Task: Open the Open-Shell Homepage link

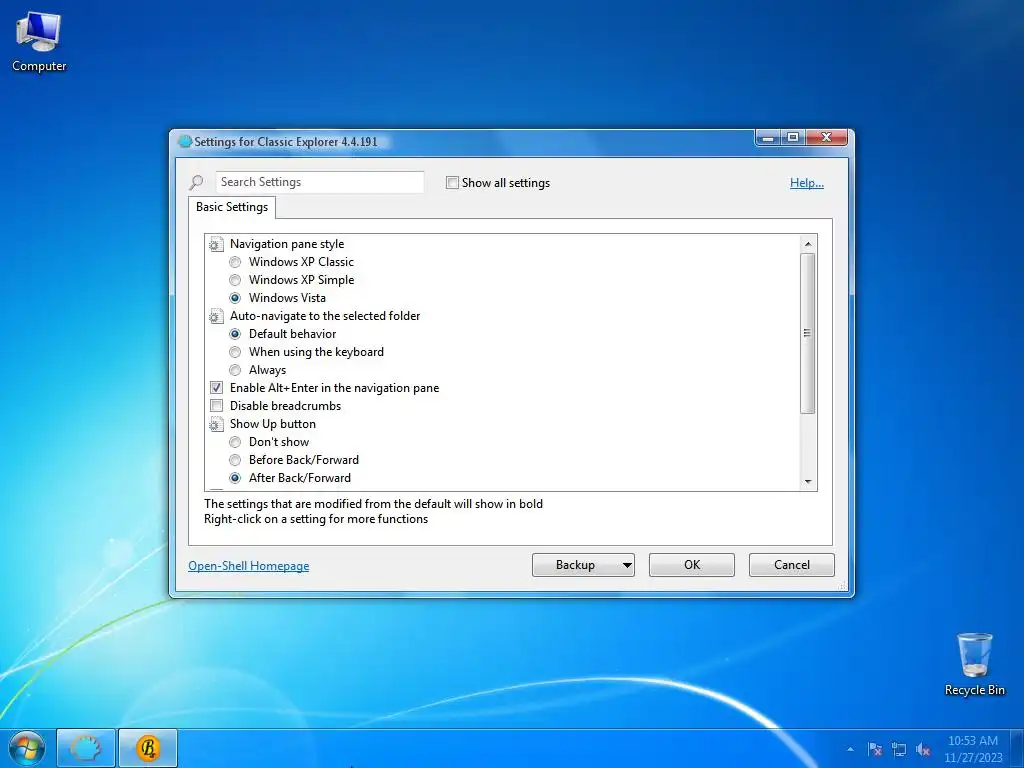Action: [249, 566]
